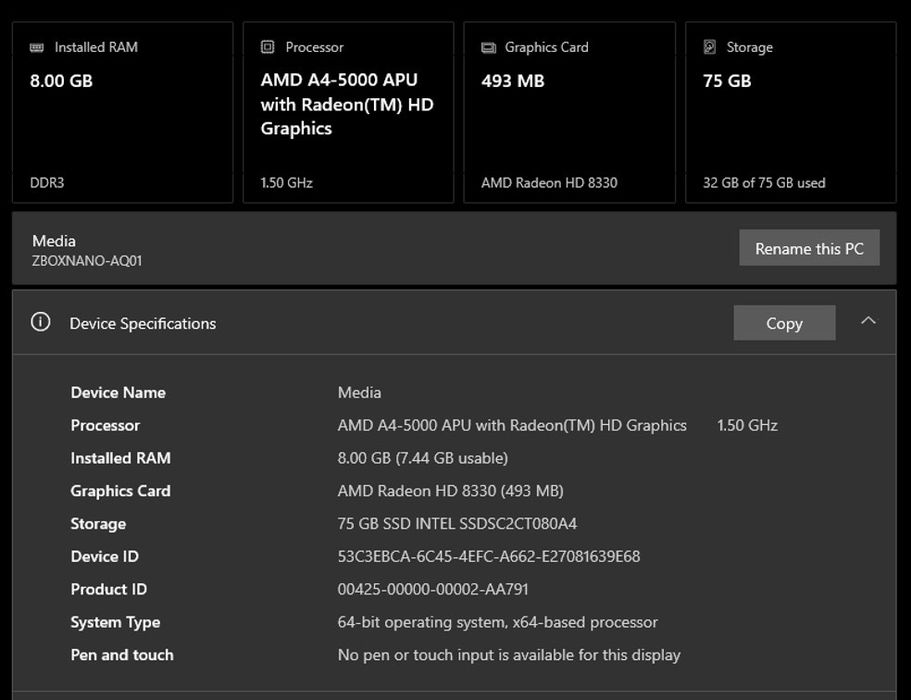Select the Product ID value text
Viewport: 911px width, 700px height.
pyautogui.click(x=433, y=589)
